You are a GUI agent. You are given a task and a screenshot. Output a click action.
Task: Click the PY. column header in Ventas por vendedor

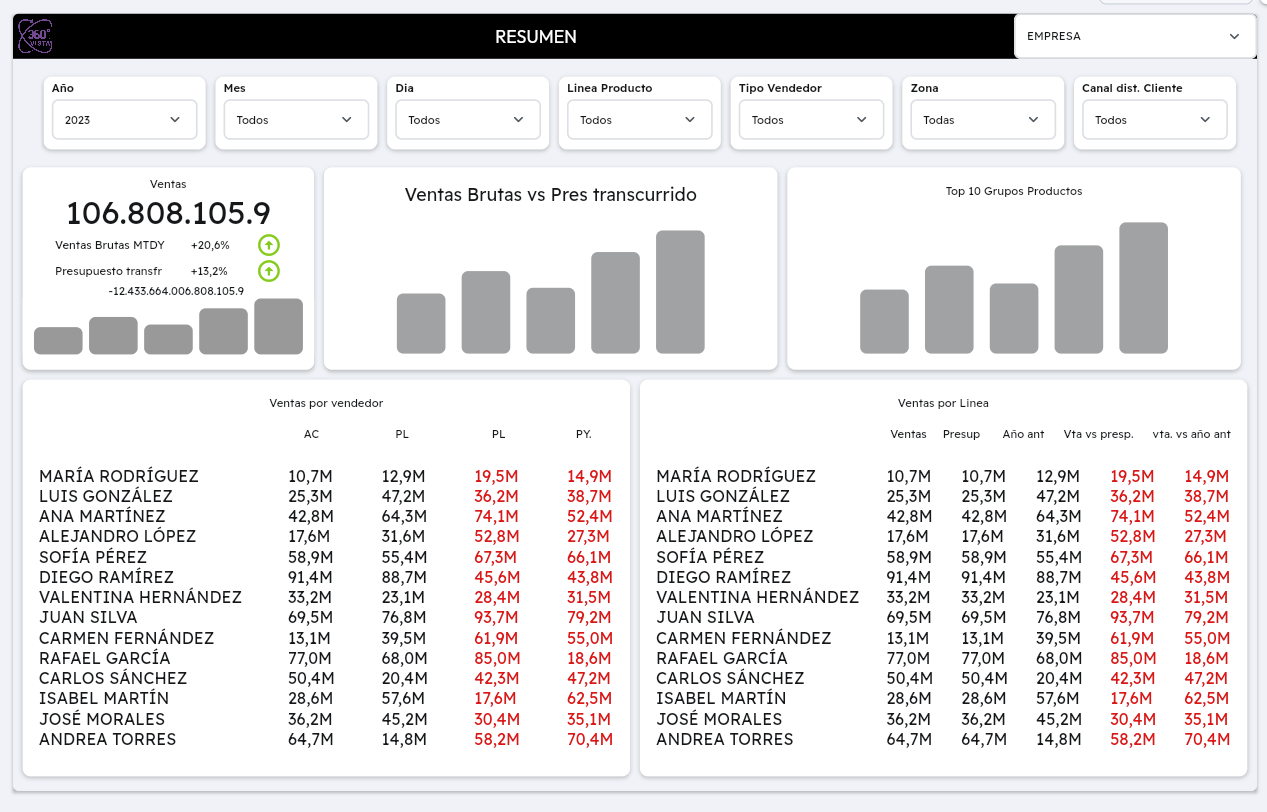click(x=584, y=434)
